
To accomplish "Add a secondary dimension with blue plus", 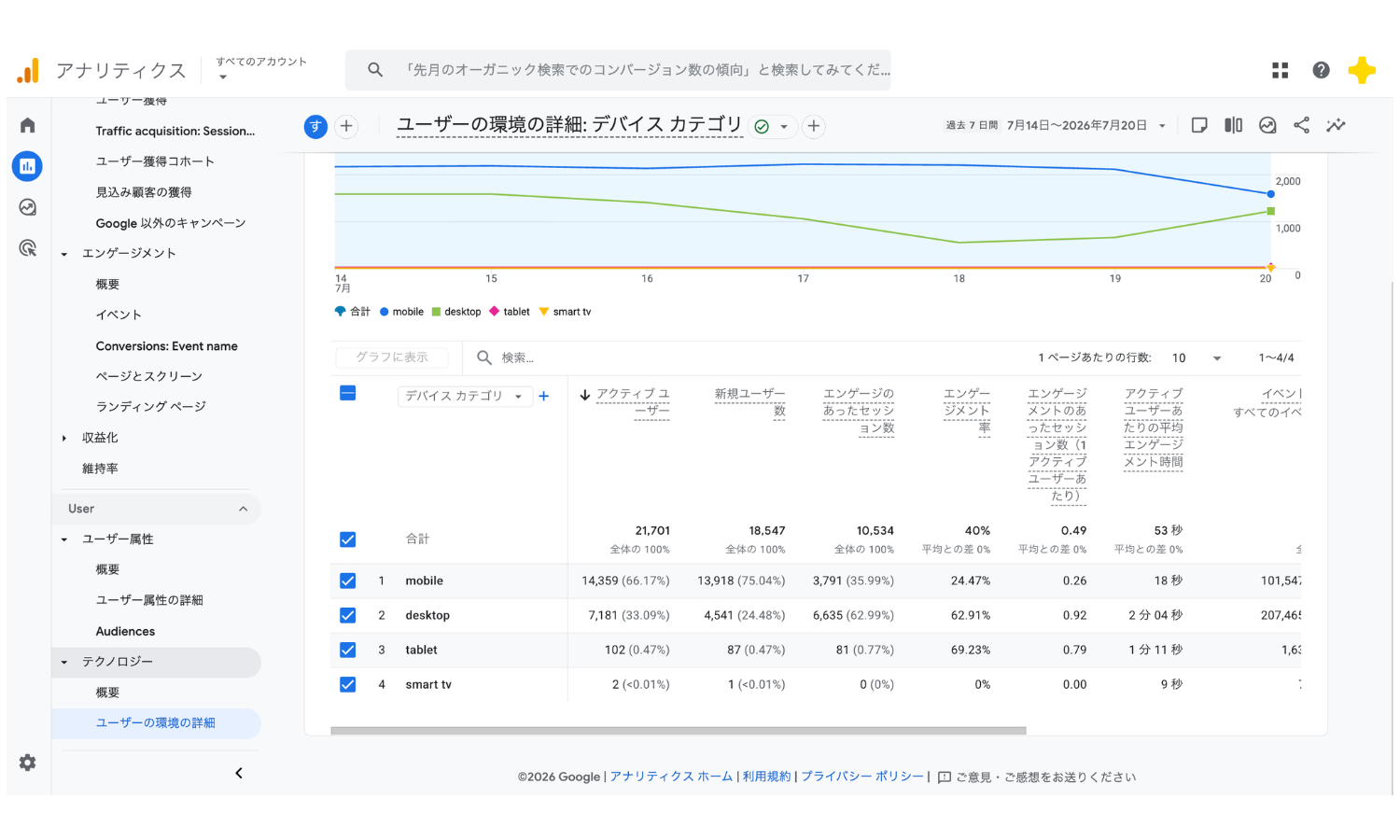I will (x=544, y=396).
